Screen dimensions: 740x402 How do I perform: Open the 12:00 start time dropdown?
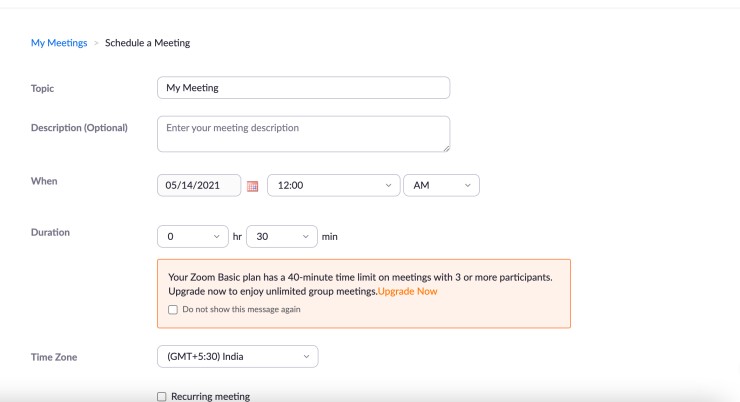click(332, 186)
